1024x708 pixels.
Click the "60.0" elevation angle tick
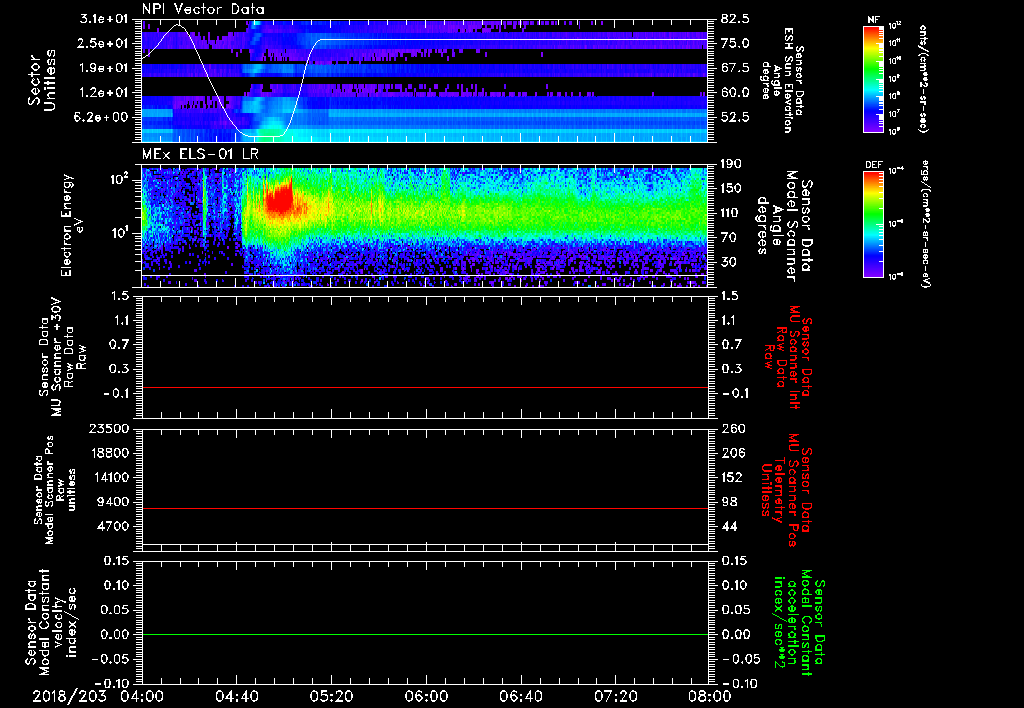735,93
